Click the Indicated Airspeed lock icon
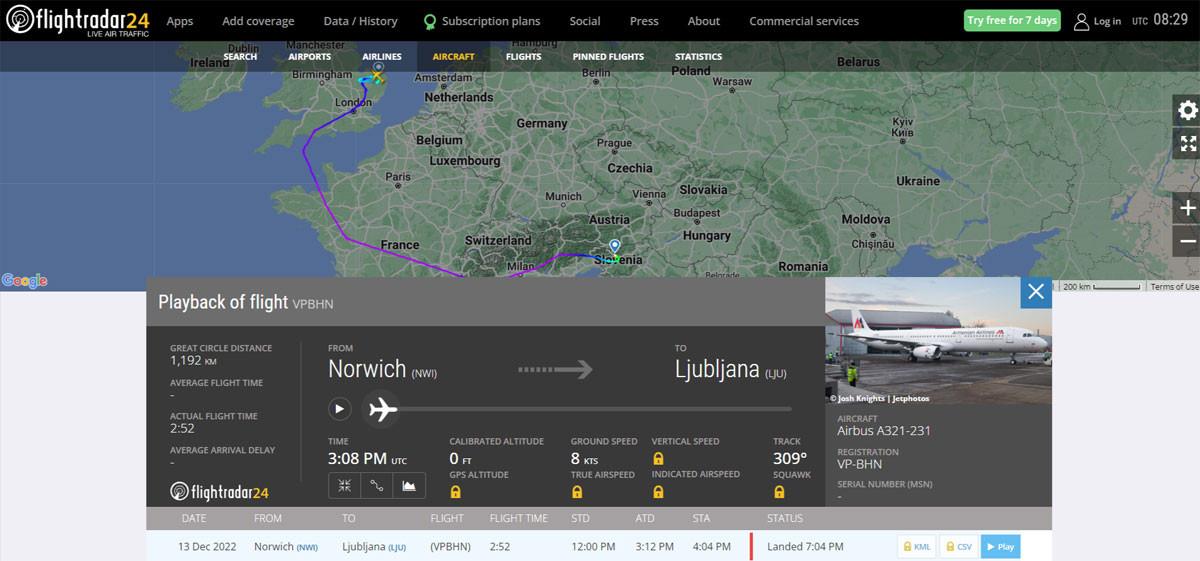The width and height of the screenshot is (1200, 561). (x=658, y=492)
